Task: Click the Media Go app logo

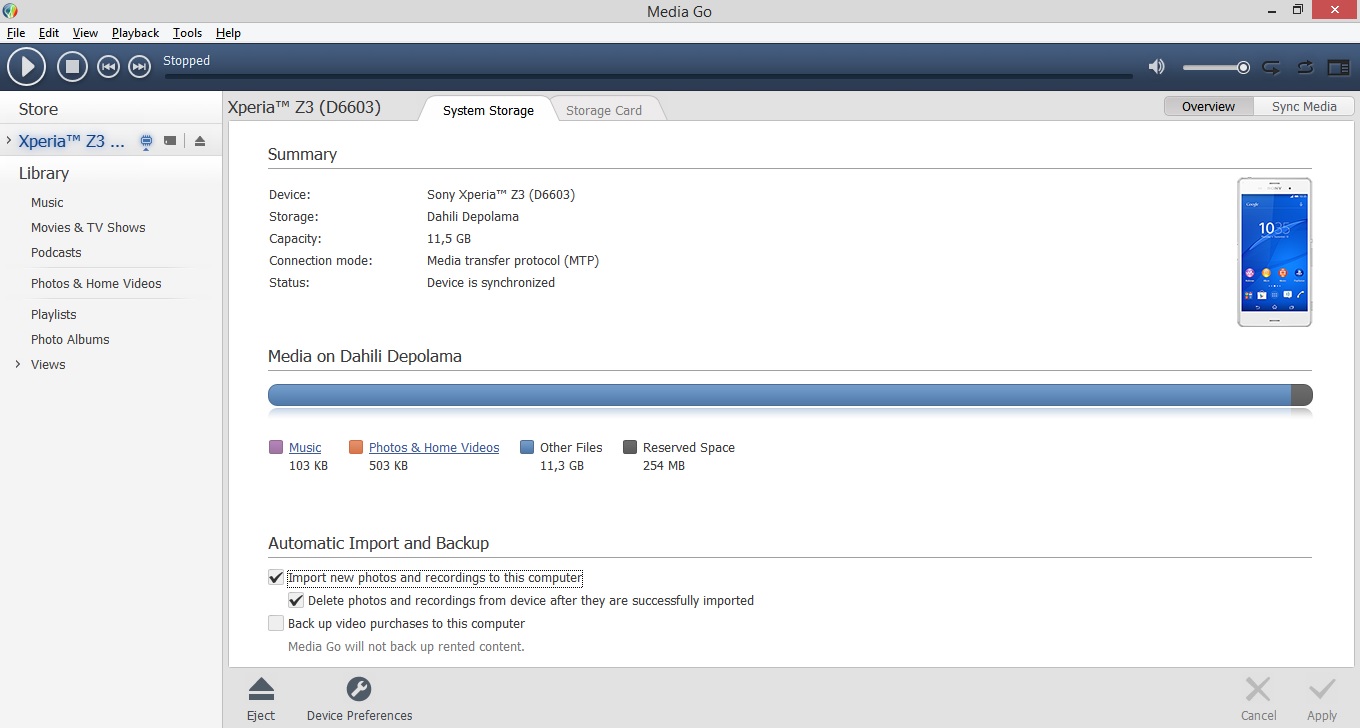Action: (10, 11)
